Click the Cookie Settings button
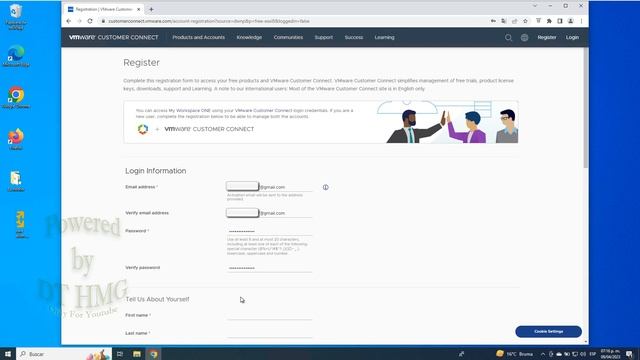The height and width of the screenshot is (360, 640). click(548, 331)
